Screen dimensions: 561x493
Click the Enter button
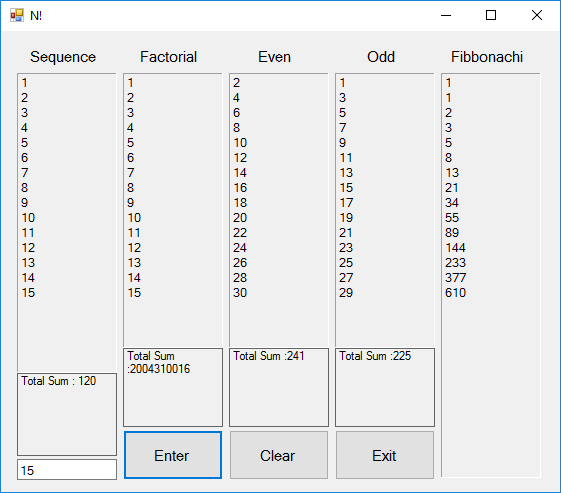pos(173,455)
